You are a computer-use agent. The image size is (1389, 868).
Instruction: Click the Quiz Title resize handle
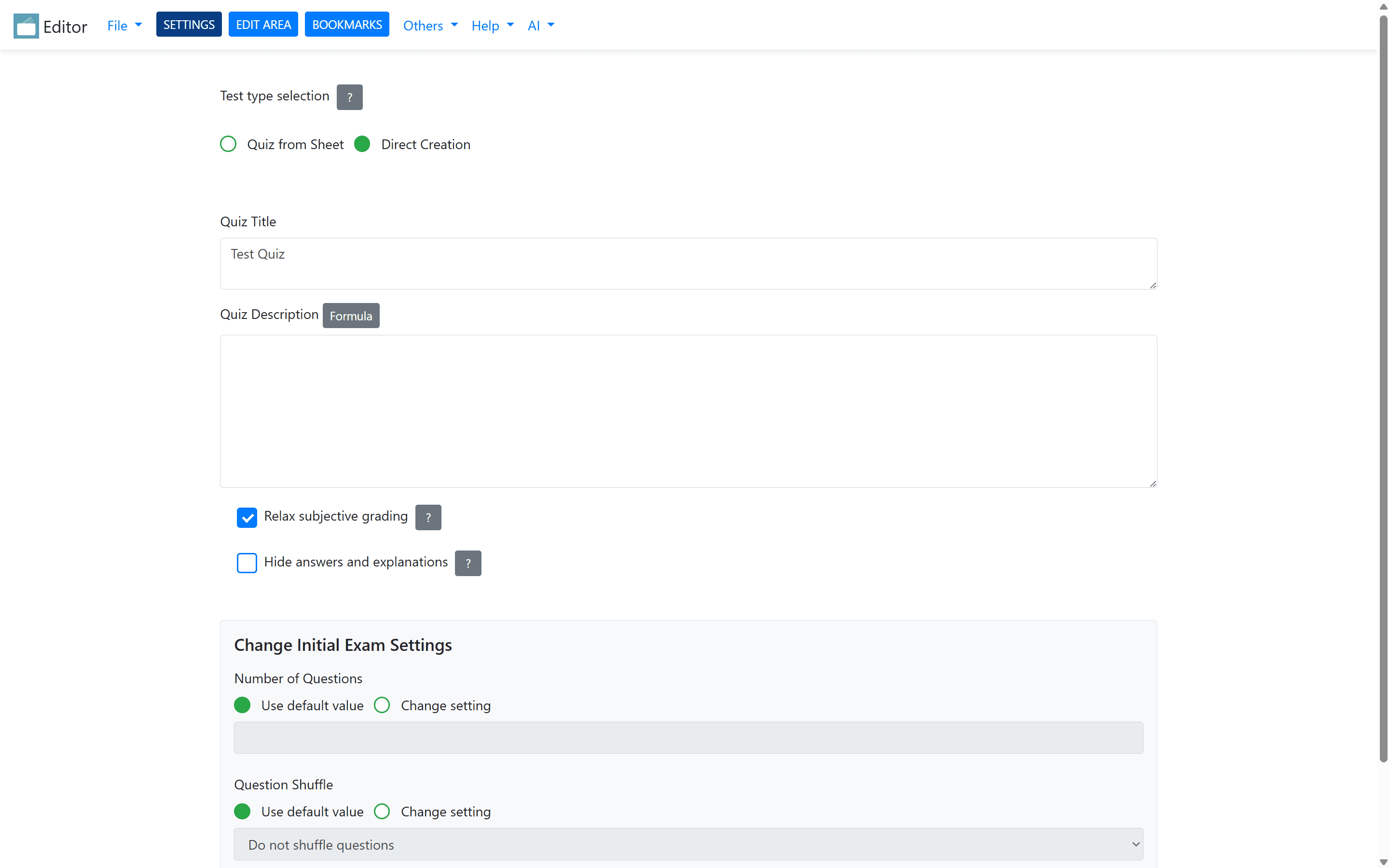tap(1153, 285)
